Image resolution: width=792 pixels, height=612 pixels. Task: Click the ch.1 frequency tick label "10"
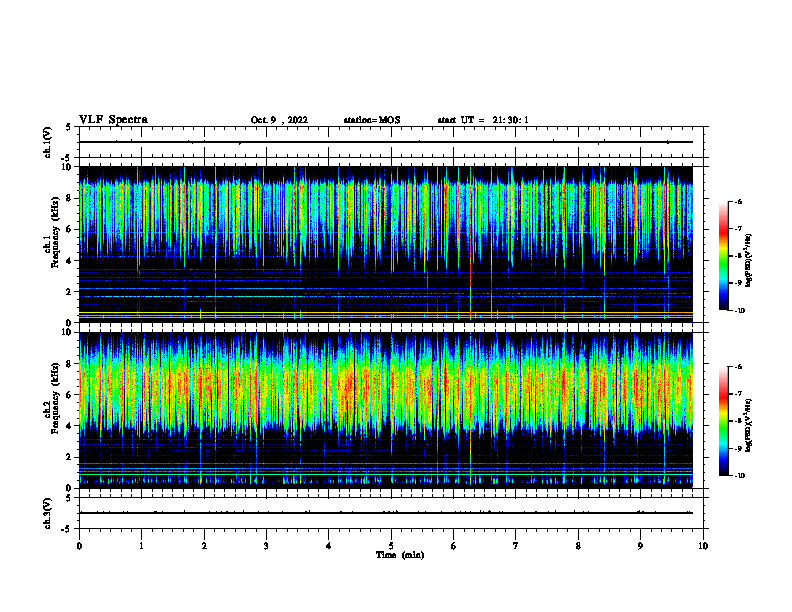67,167
